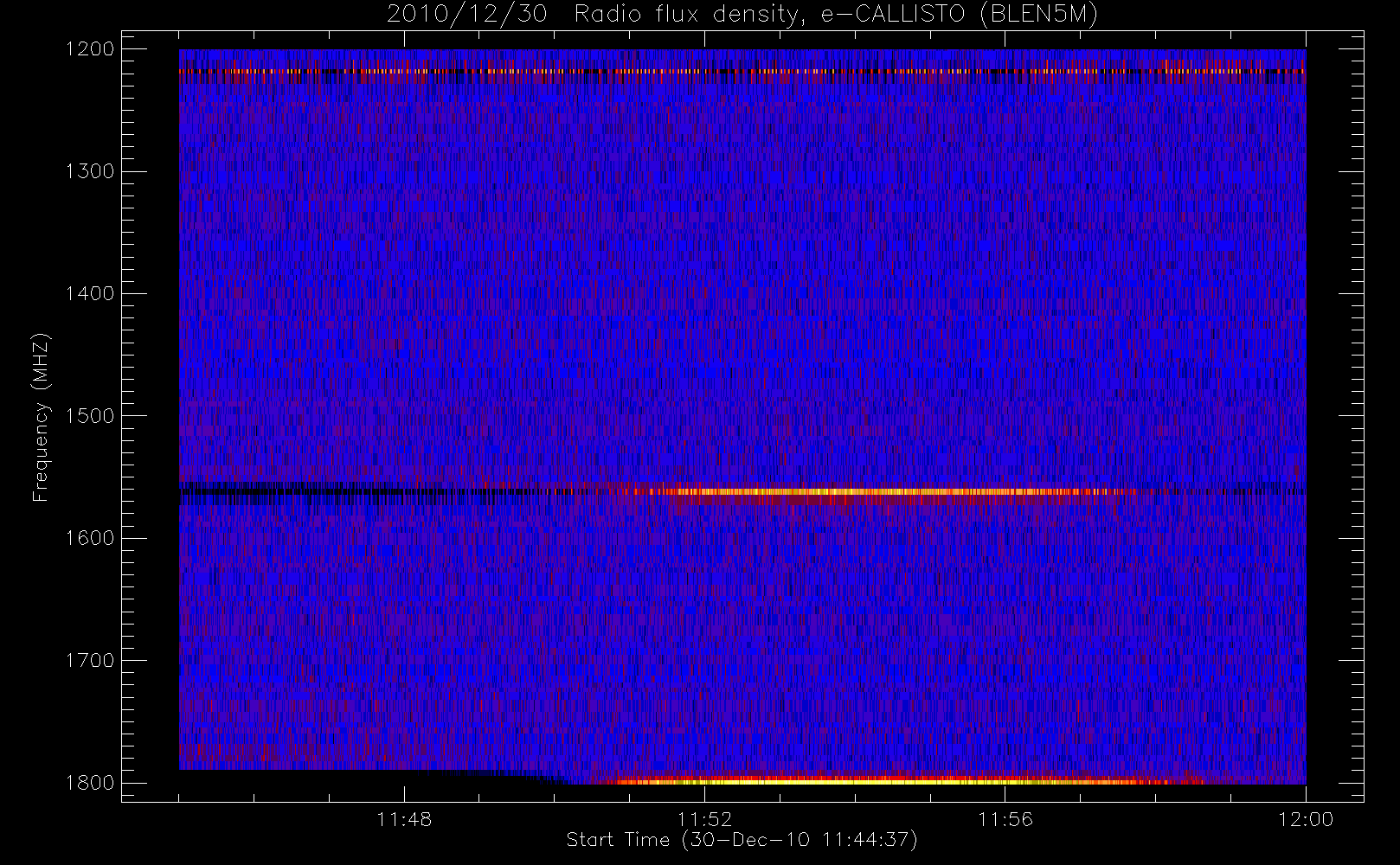Click the 11:56 time tick label

(1005, 819)
